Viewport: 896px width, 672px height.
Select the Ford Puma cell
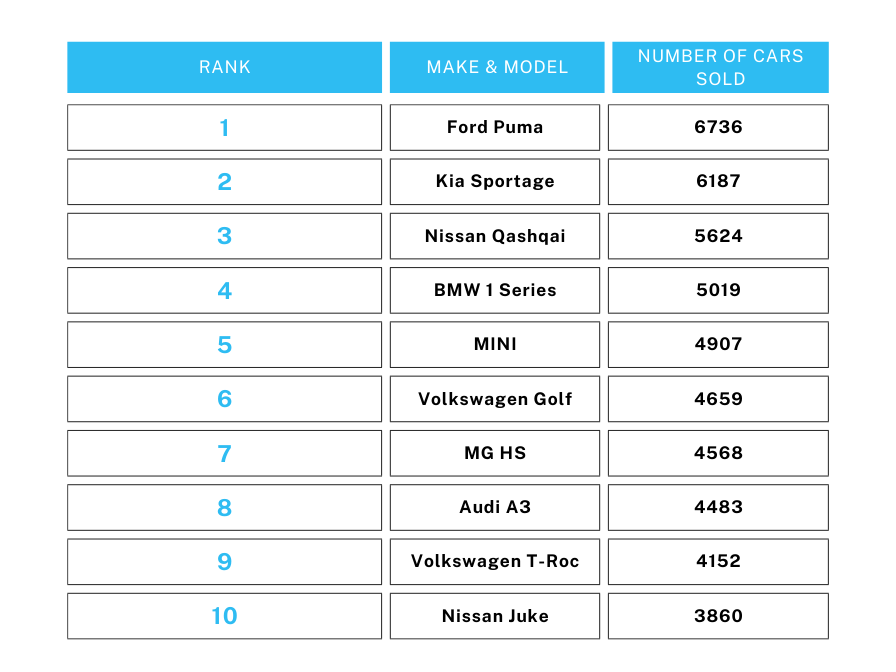[x=495, y=127]
